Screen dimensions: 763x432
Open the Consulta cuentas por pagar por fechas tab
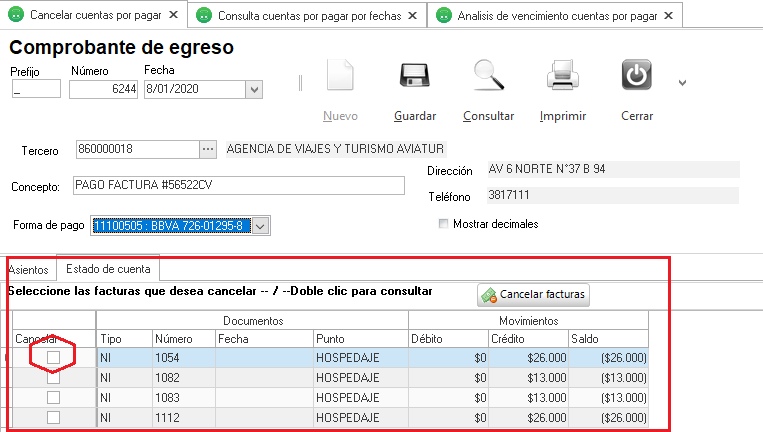(309, 16)
